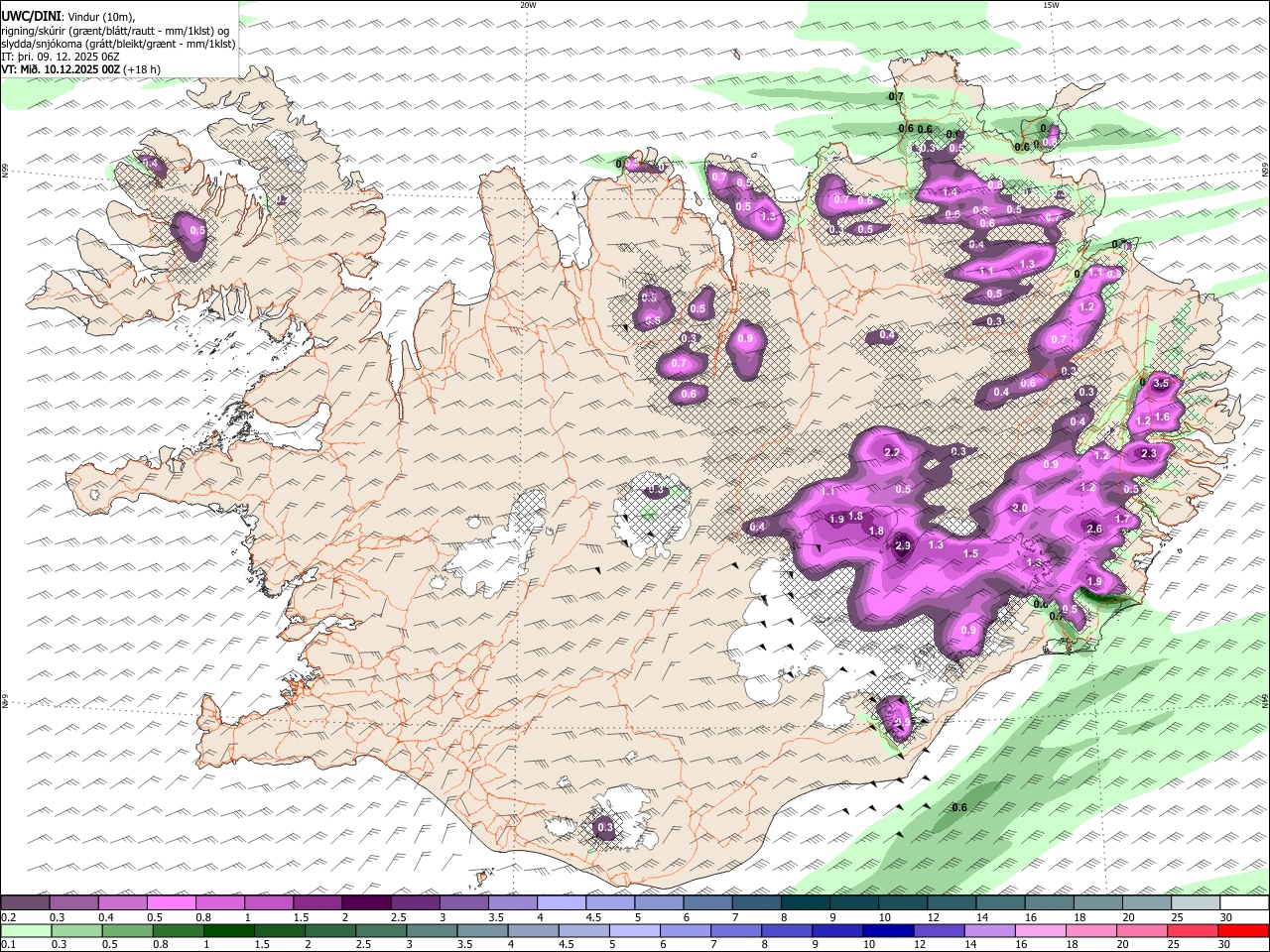Click the 2.2 precipitation value on the map
1270x952 pixels.
point(891,453)
